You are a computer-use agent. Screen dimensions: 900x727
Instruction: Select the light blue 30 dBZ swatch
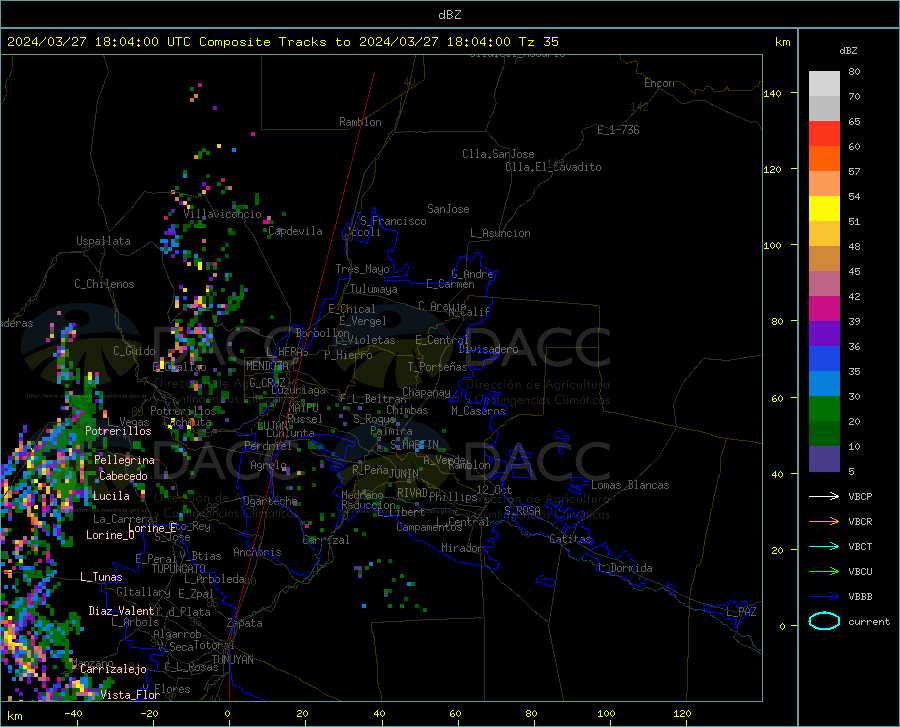(x=824, y=384)
